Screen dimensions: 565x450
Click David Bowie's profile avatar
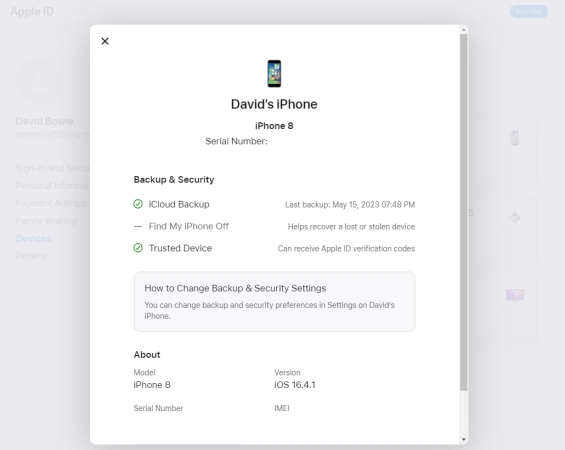[38, 80]
